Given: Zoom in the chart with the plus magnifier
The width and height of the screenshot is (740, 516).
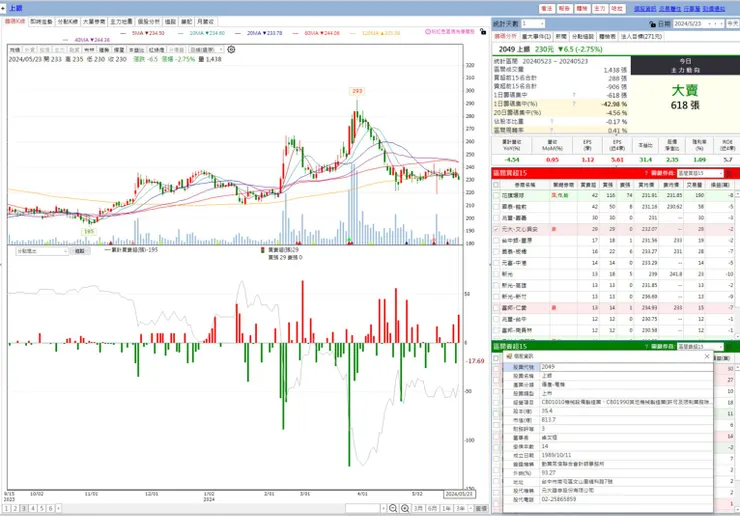Looking at the screenshot, I should tap(405, 508).
